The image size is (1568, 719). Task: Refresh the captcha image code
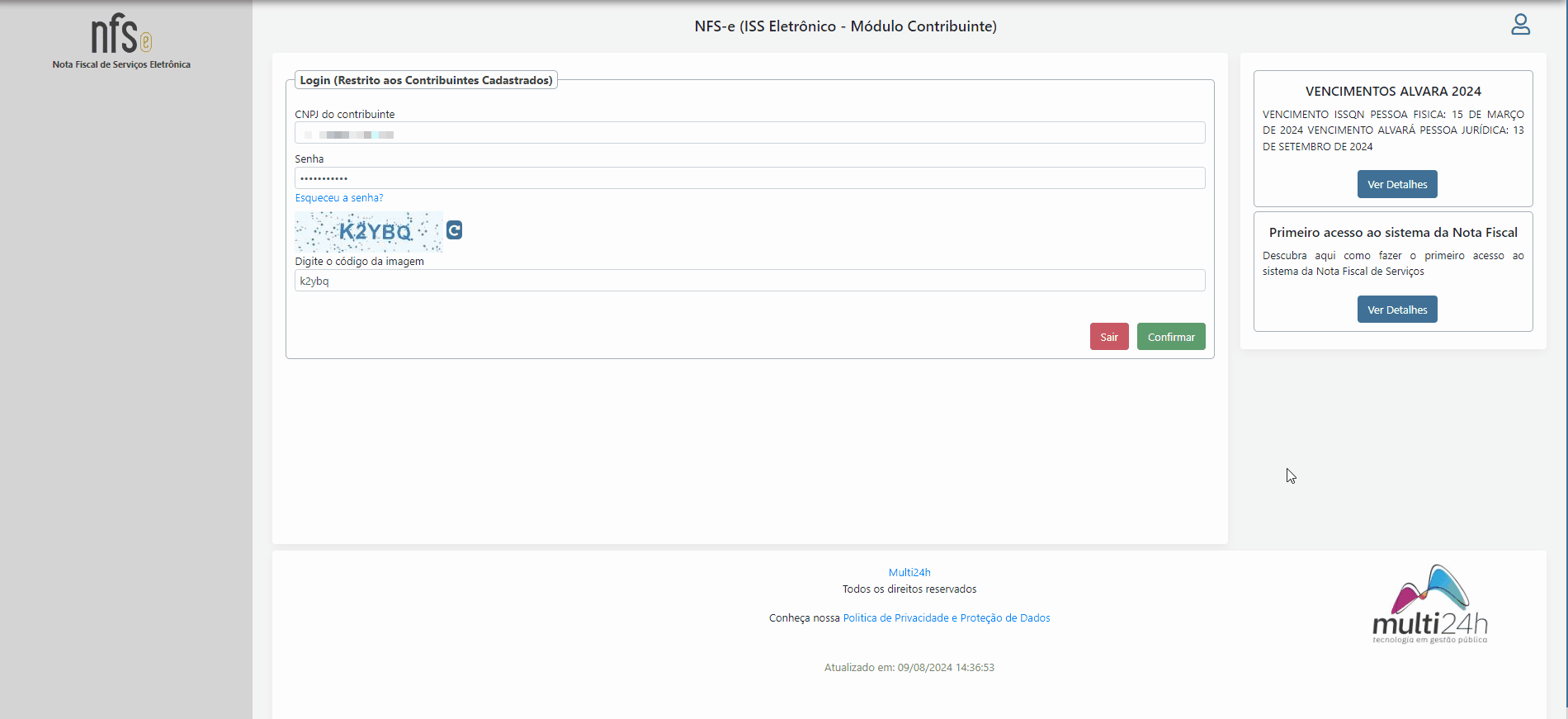click(x=454, y=230)
